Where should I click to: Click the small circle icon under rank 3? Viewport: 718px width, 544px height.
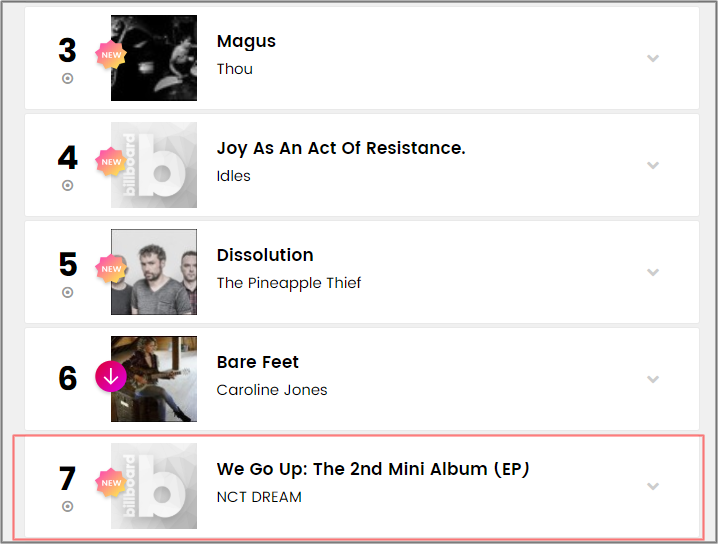click(68, 78)
